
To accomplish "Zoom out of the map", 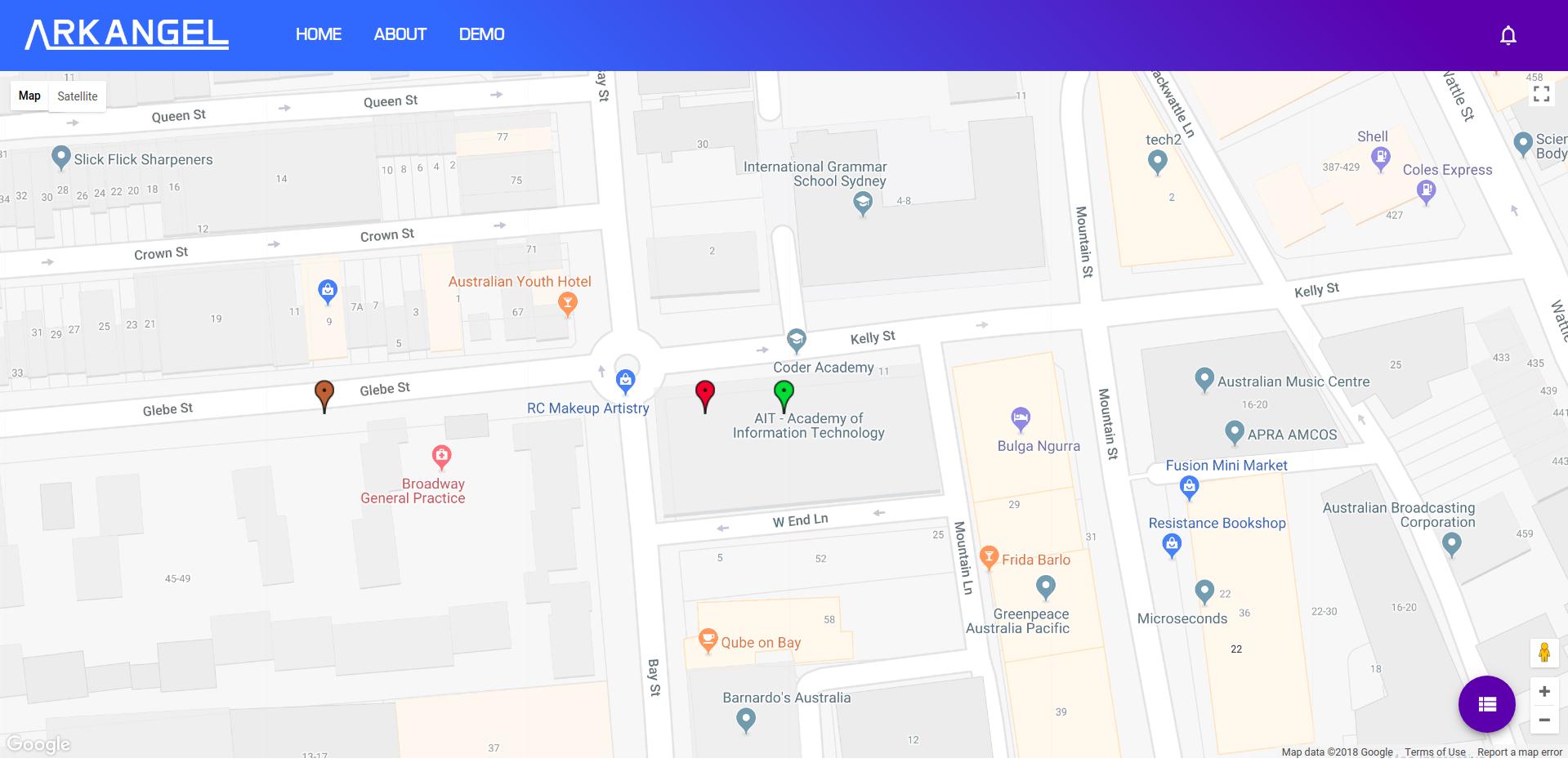I will click(x=1543, y=721).
